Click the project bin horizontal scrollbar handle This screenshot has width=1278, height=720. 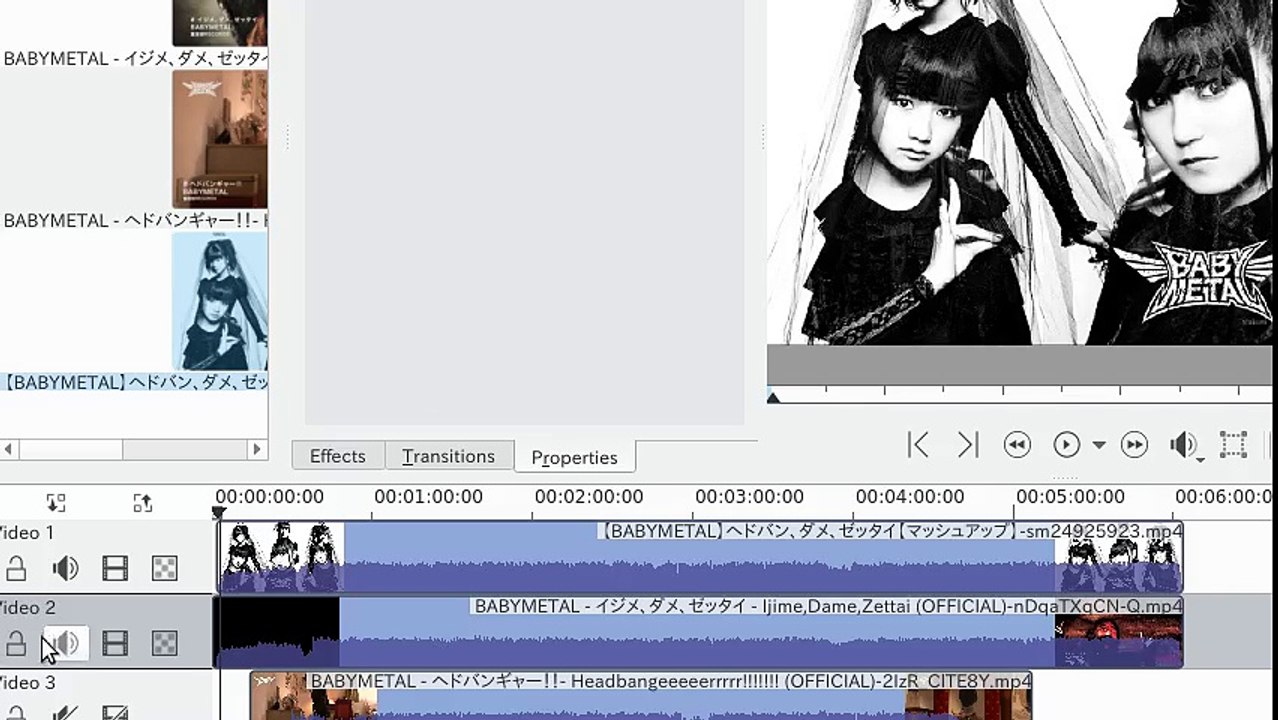(x=70, y=450)
